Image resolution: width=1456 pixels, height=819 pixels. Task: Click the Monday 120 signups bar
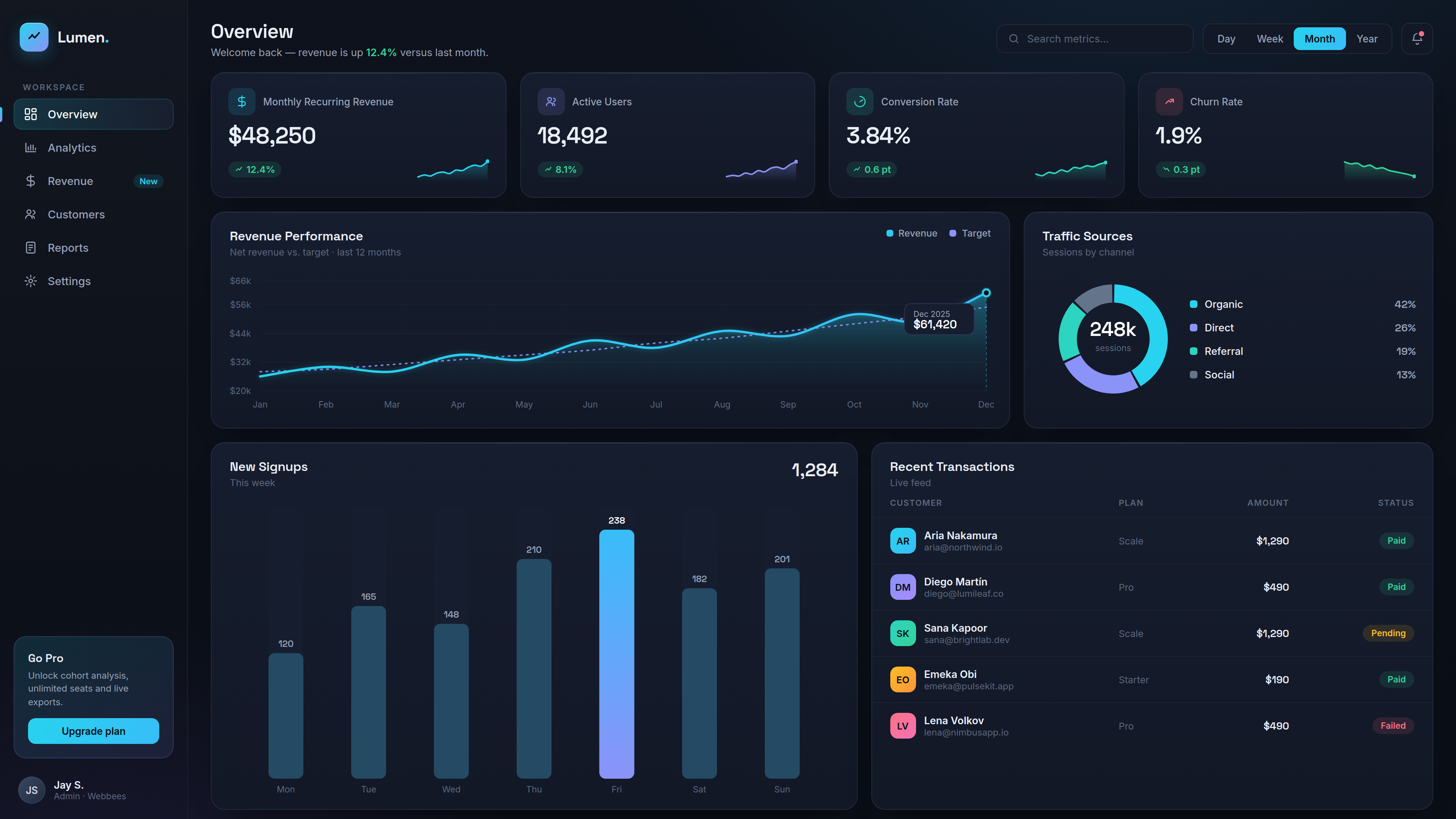click(286, 715)
